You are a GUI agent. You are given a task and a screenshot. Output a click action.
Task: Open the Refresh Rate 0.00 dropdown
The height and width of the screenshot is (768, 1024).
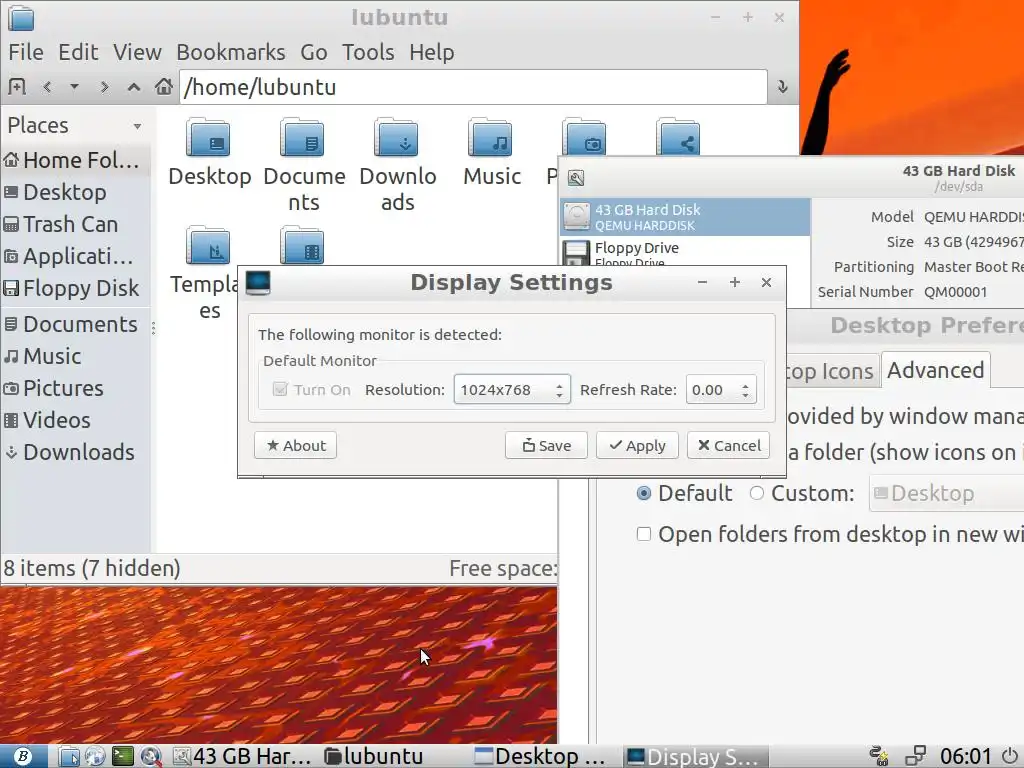point(721,390)
